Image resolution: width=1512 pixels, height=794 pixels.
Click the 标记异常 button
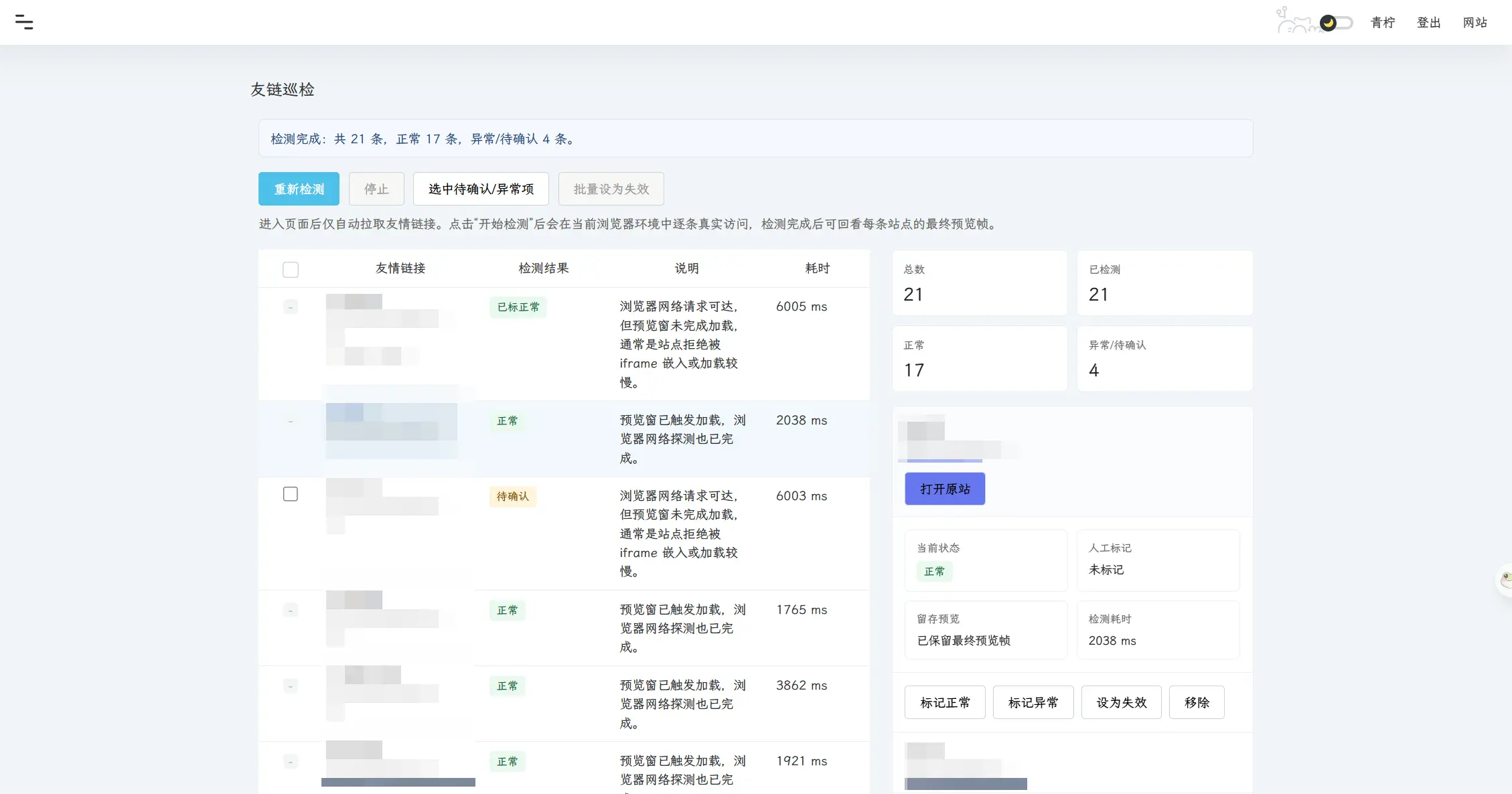pyautogui.click(x=1033, y=702)
